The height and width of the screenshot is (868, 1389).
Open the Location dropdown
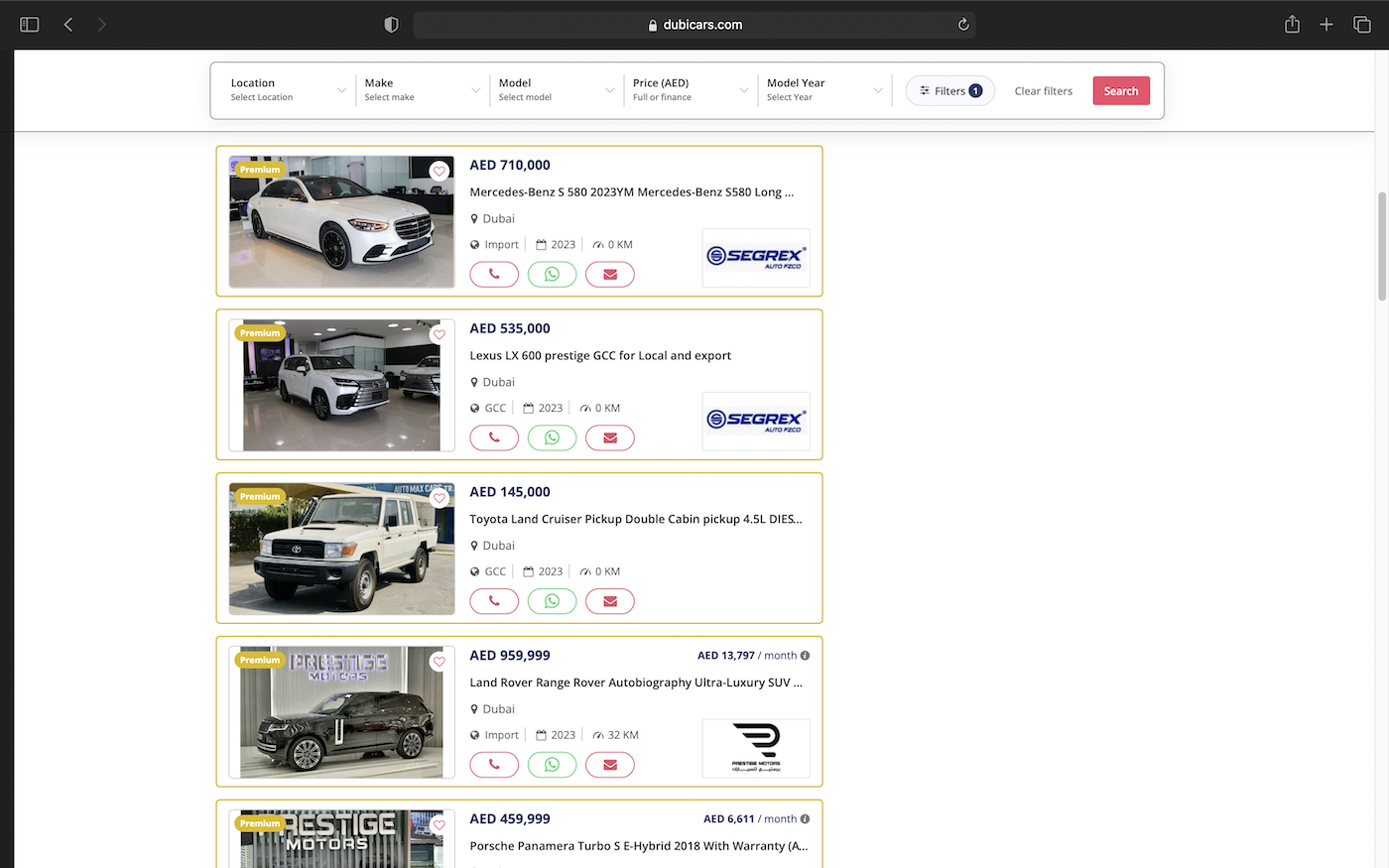(288, 90)
